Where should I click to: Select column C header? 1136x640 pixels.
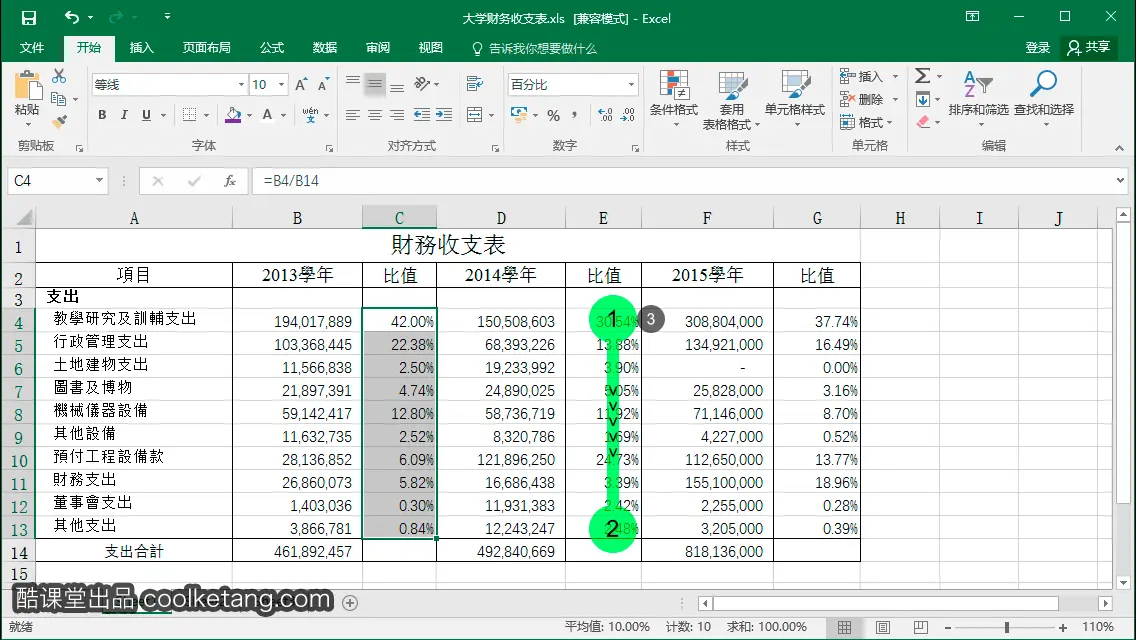pos(399,218)
